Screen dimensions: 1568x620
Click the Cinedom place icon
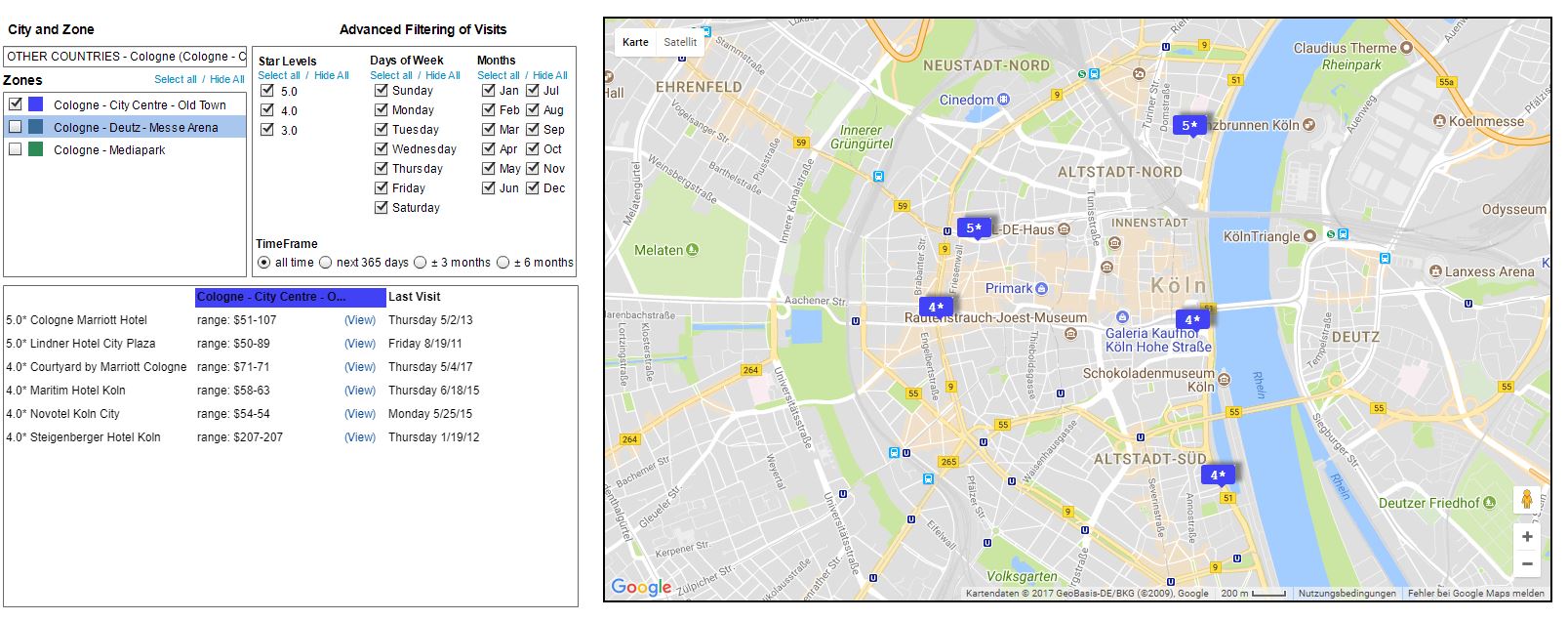coord(1004,100)
